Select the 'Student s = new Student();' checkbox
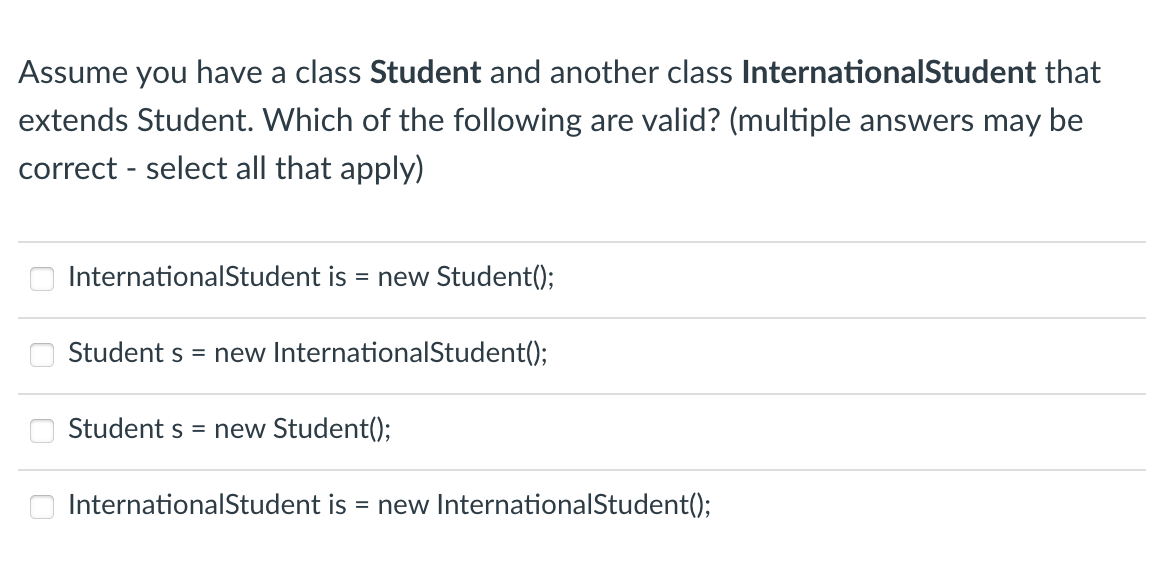Viewport: 1170px width, 584px height. tap(42, 431)
